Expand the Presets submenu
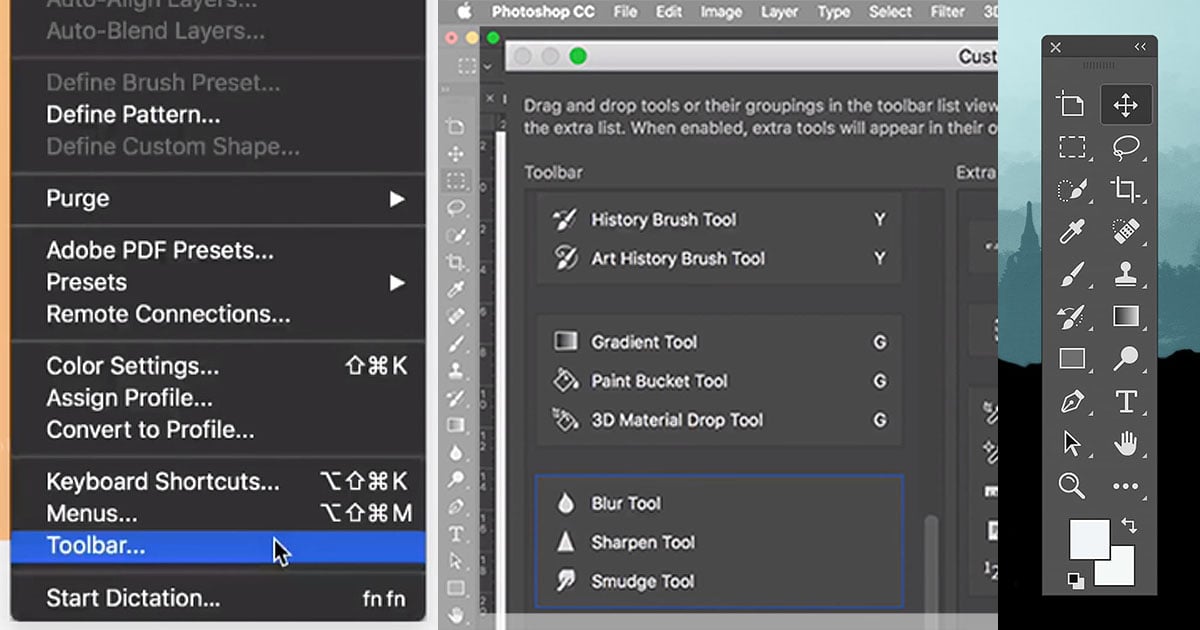The height and width of the screenshot is (630, 1200). tap(397, 283)
